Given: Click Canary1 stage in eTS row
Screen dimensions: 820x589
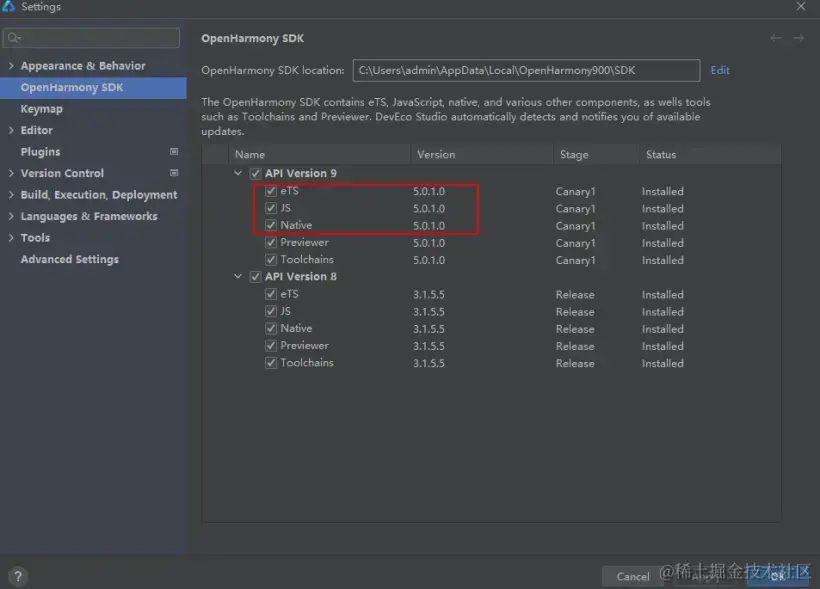Looking at the screenshot, I should [x=575, y=191].
